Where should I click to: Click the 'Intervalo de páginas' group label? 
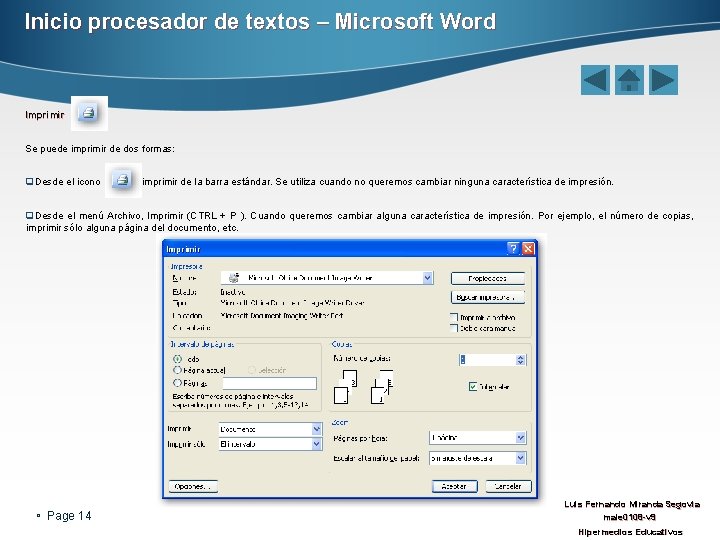pos(202,344)
